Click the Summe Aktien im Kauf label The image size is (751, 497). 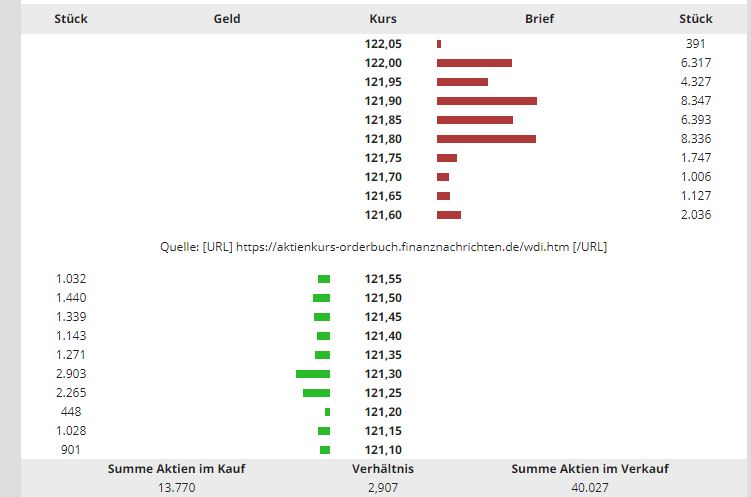pos(176,469)
